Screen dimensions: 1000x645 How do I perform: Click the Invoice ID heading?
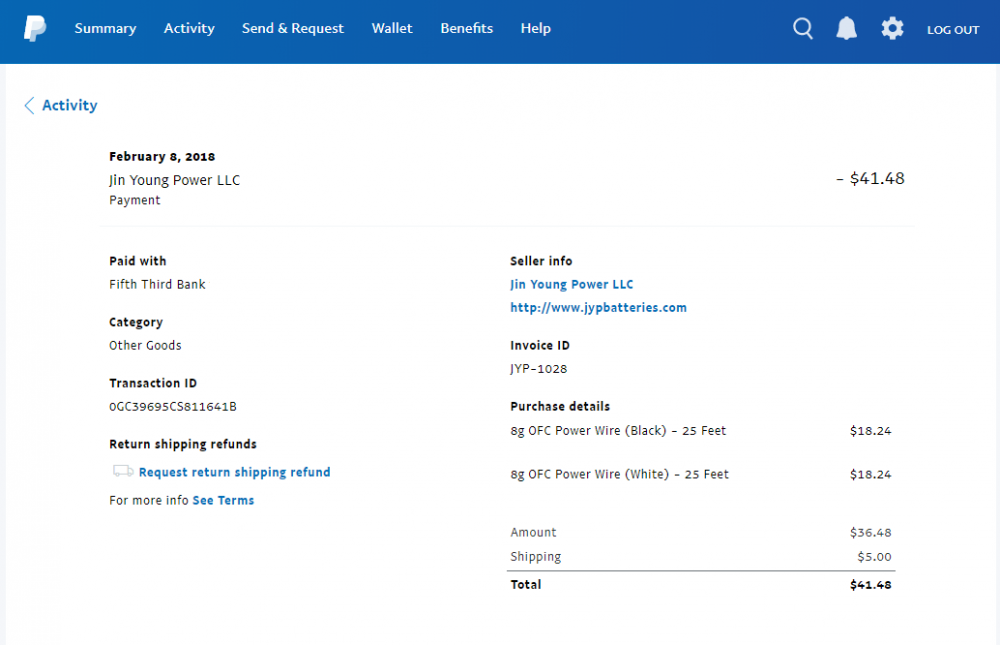pos(540,345)
